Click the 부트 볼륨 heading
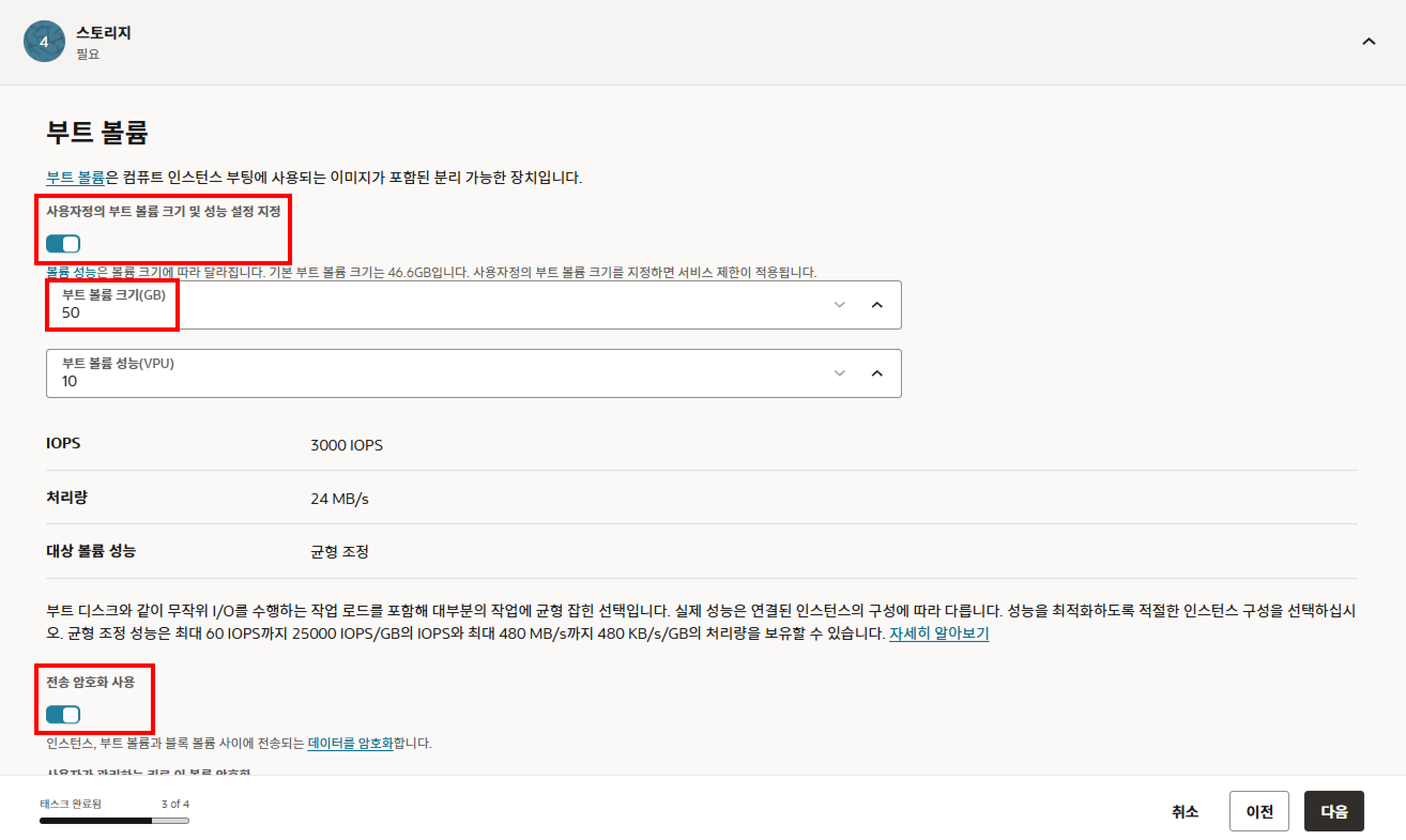Screen dimensions: 1406x840 (97, 133)
